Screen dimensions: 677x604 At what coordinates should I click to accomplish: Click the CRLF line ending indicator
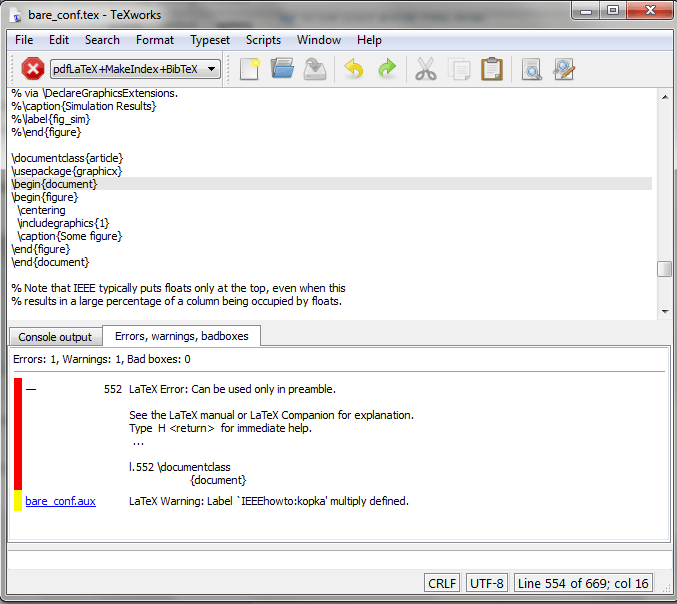(x=442, y=583)
